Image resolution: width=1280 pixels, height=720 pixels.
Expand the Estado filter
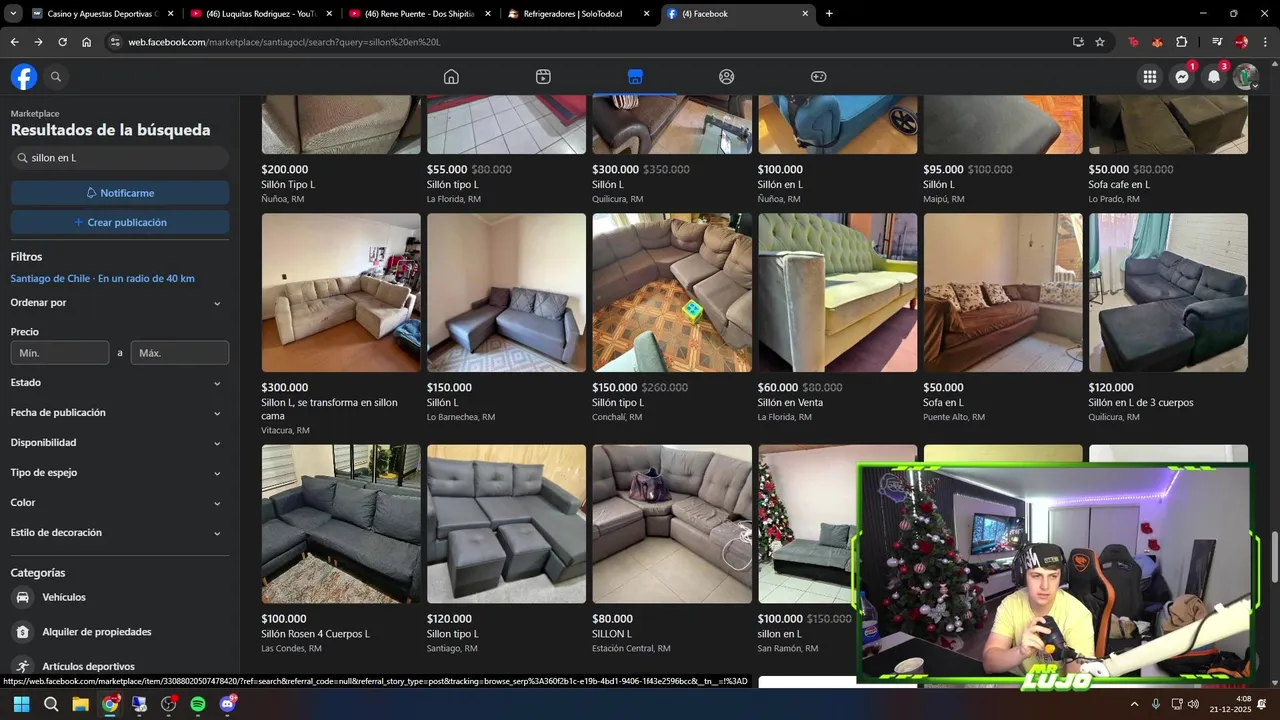tap(119, 383)
